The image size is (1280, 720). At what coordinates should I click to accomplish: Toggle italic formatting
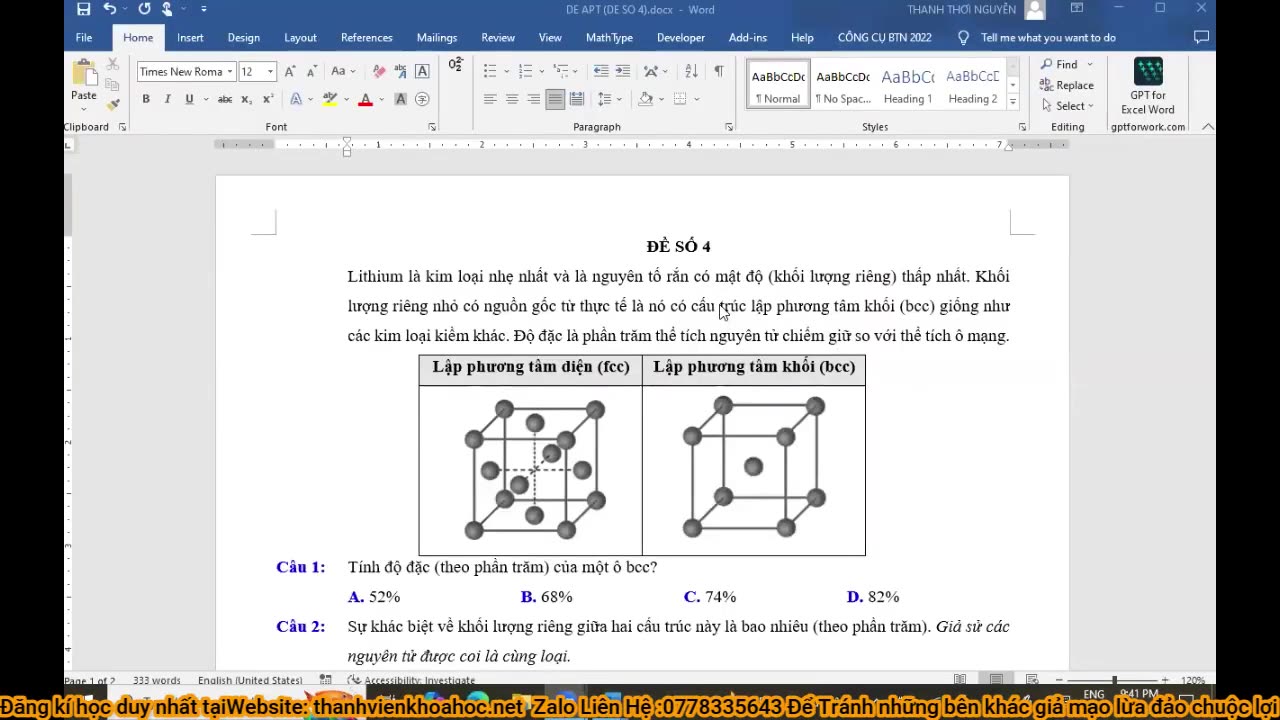coord(167,99)
